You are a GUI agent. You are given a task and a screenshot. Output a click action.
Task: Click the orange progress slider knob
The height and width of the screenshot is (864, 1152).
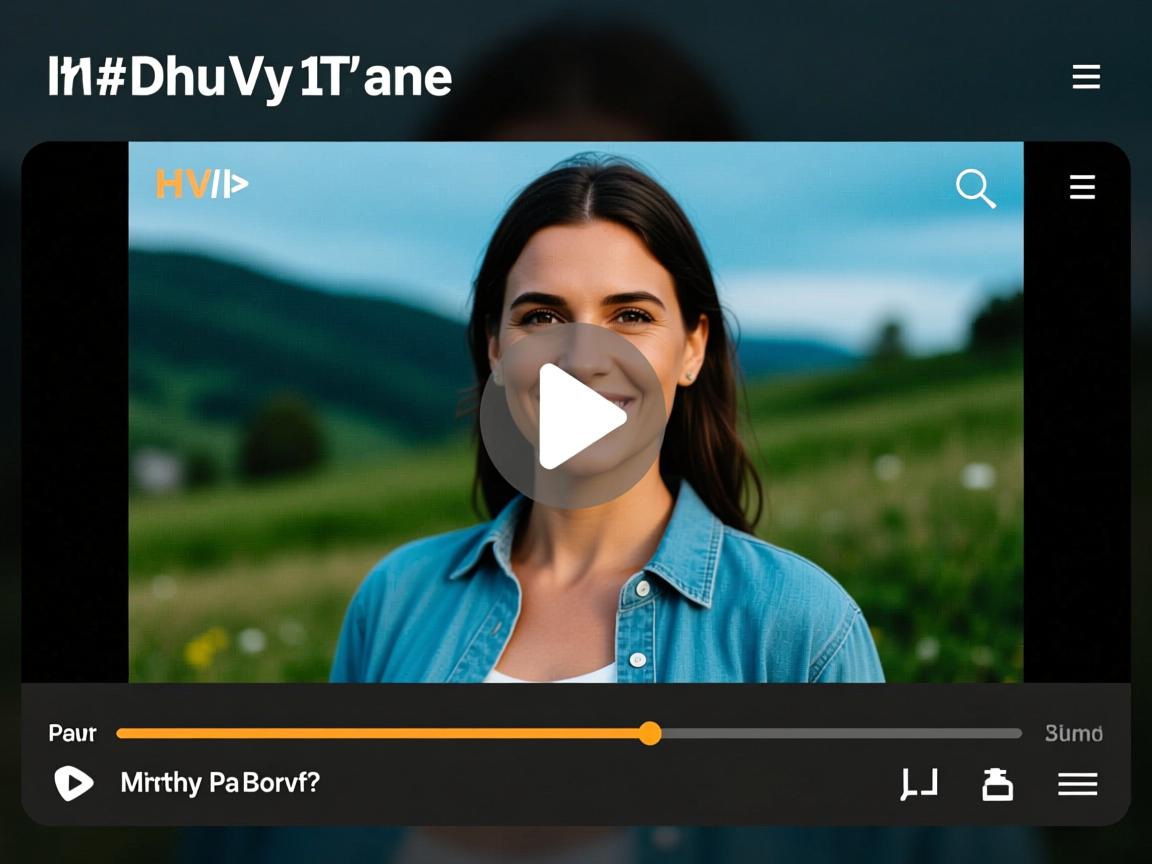649,733
